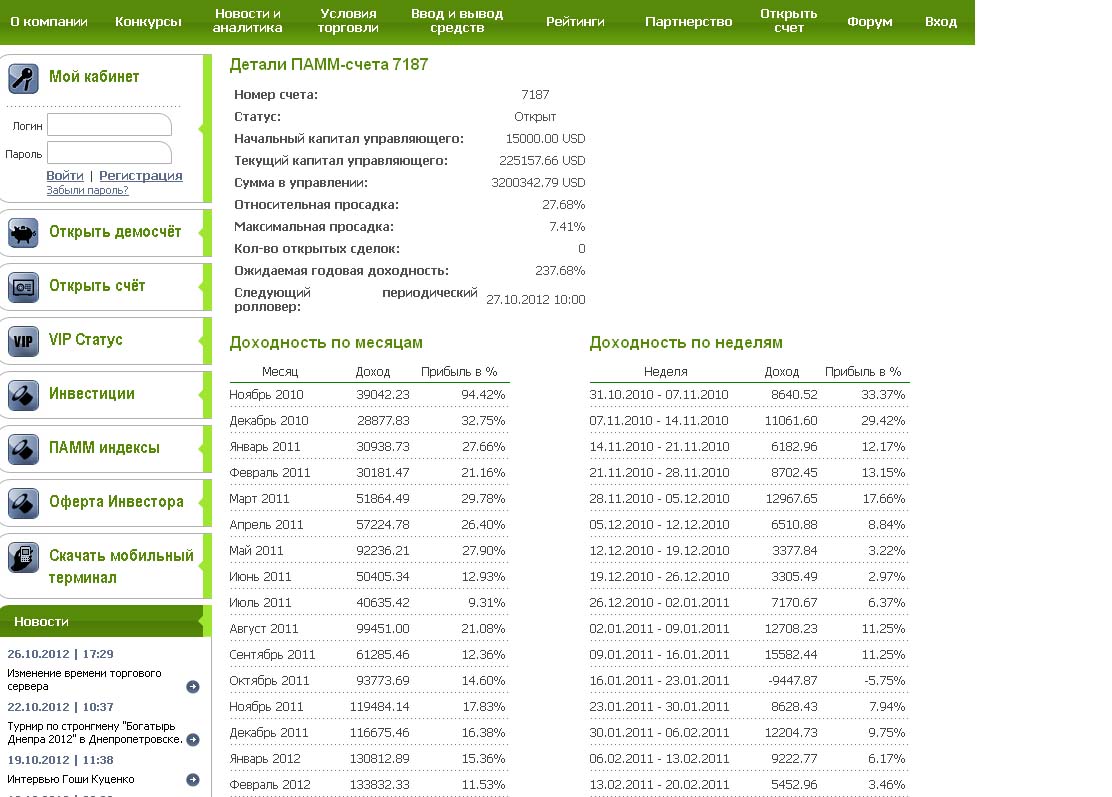Click arrow icon next to Изменение времени торгового сервера
Viewport: 1112px width, 797px height.
(x=192, y=686)
